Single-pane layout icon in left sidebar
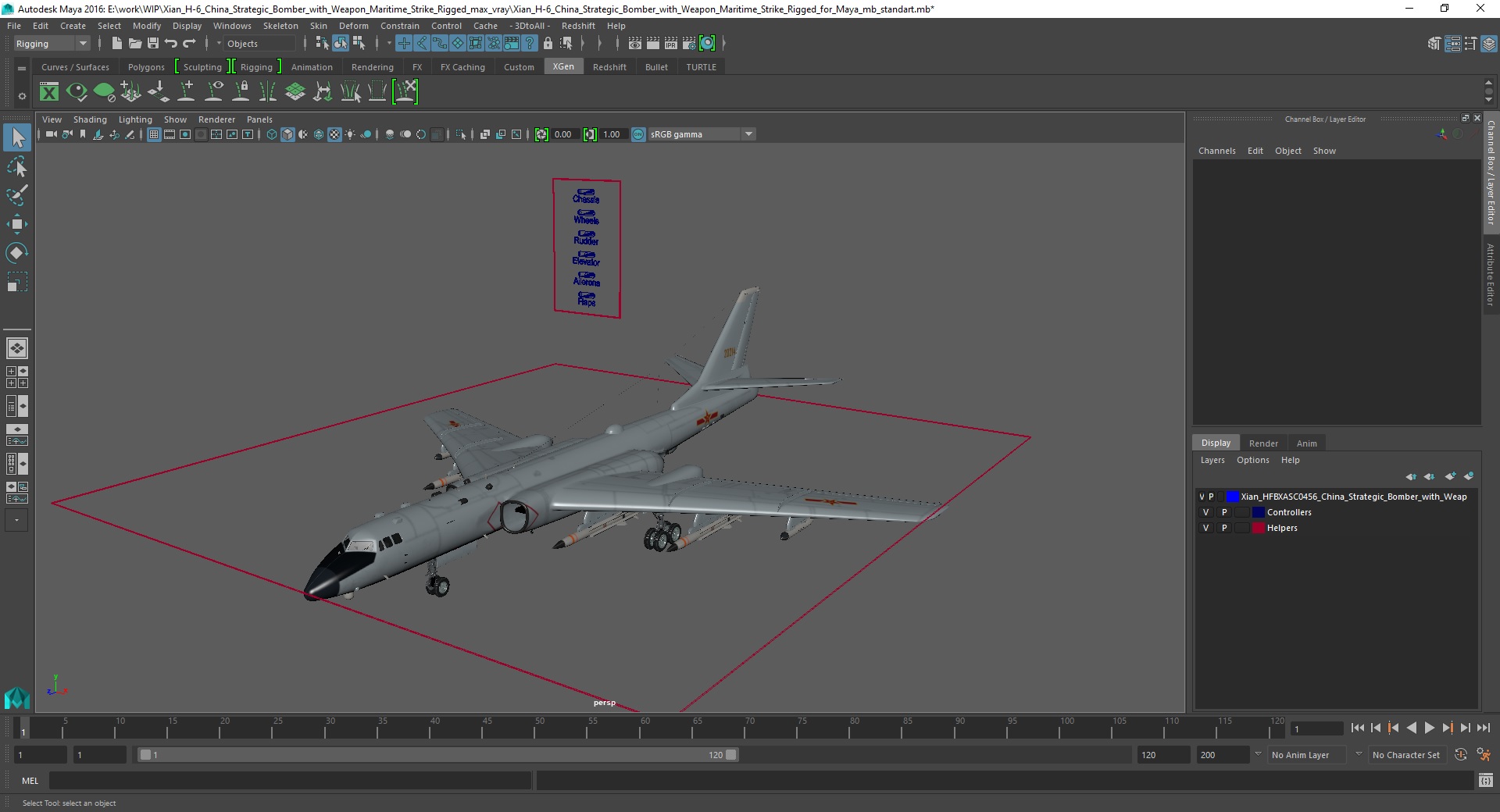The height and width of the screenshot is (812, 1500). coord(17,348)
